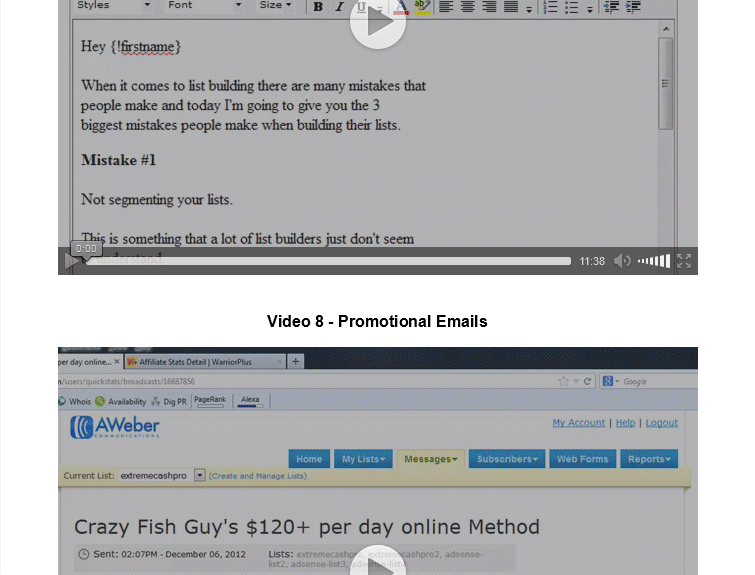Screen dimensions: 755x575
Task: Click the Logout link
Action: [x=662, y=422]
